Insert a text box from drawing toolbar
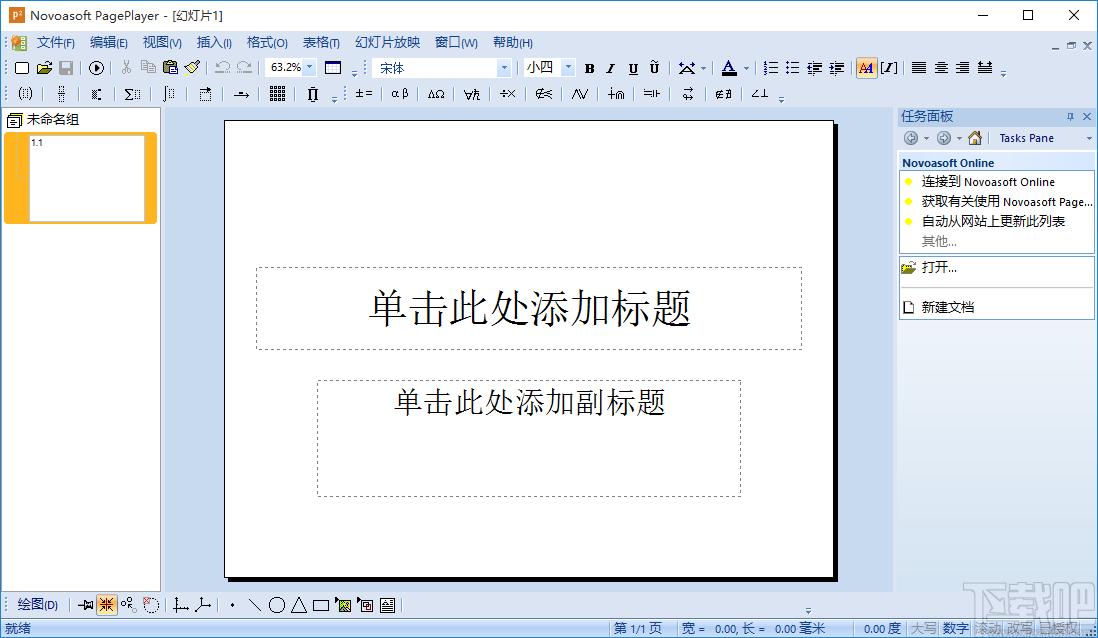1098x638 pixels. point(387,605)
